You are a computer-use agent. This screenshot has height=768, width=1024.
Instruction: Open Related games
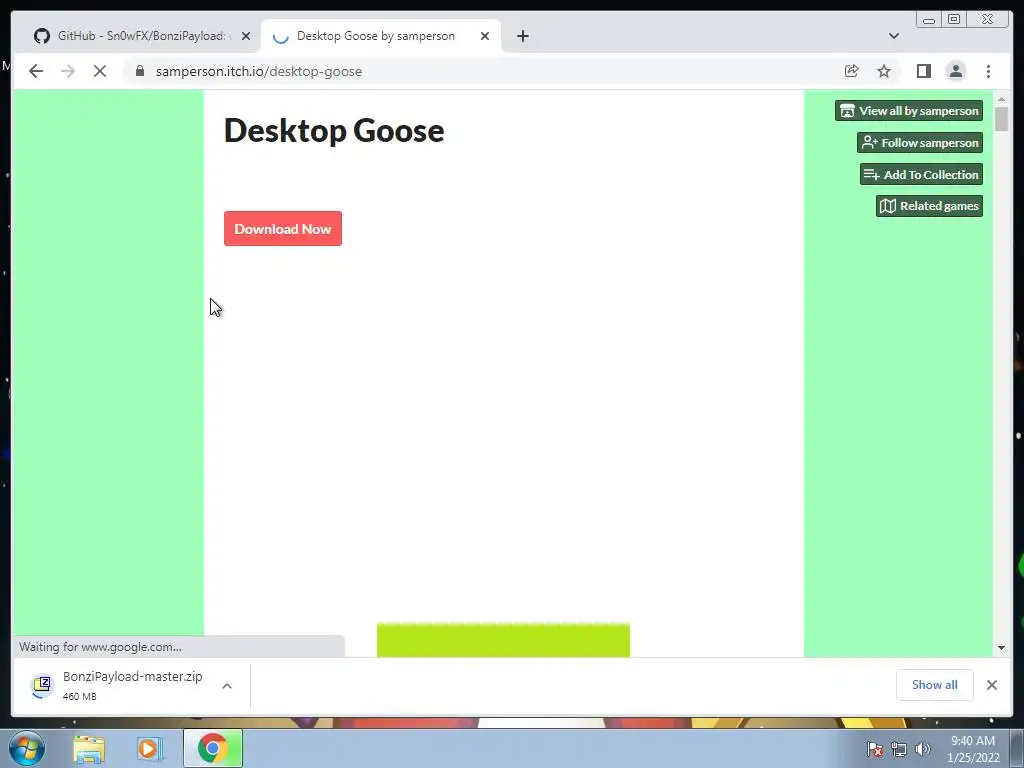(x=929, y=206)
